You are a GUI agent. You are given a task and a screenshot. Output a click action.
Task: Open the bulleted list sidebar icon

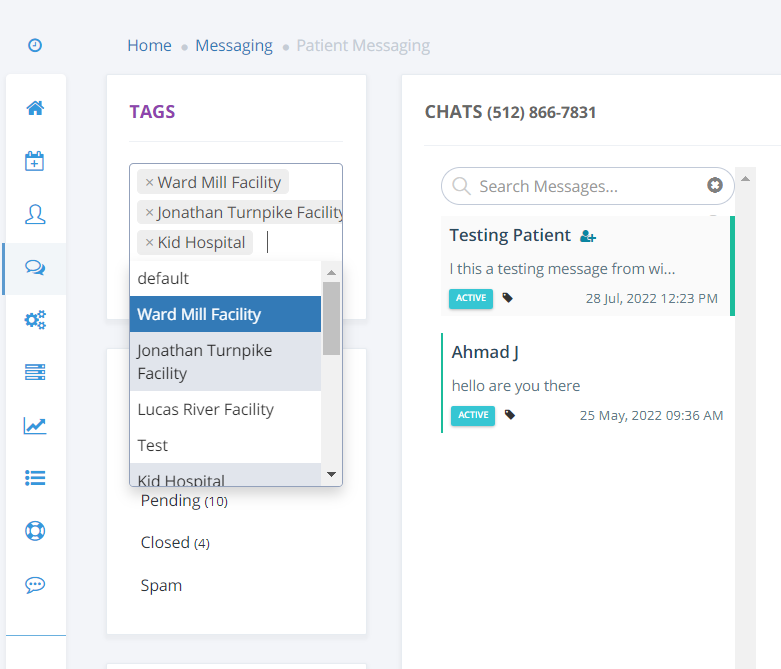[35, 478]
